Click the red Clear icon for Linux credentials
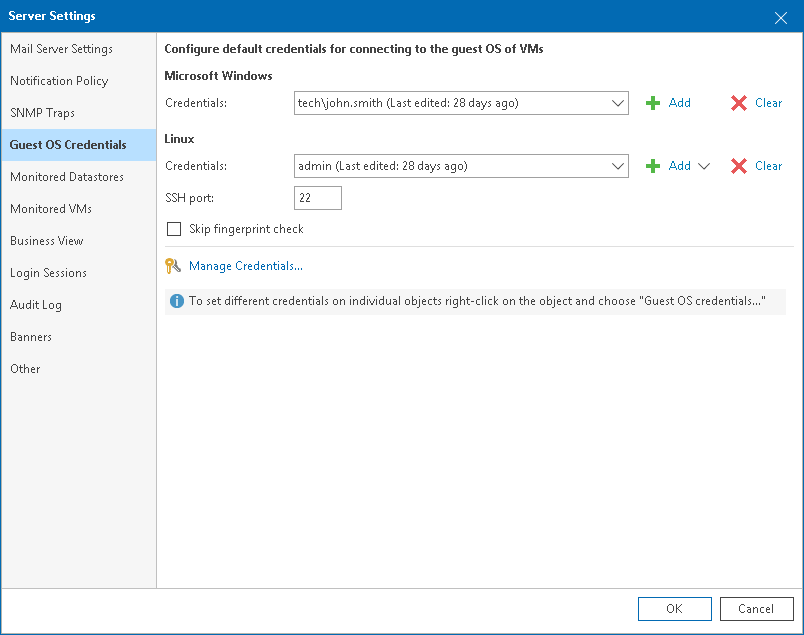The height and width of the screenshot is (635, 804). point(737,165)
